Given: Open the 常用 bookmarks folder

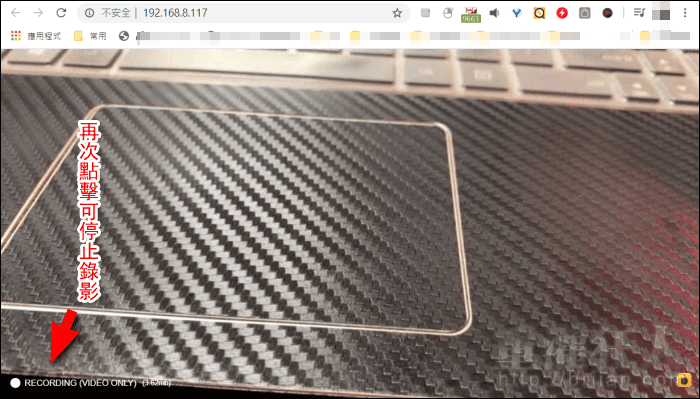Looking at the screenshot, I should point(91,36).
